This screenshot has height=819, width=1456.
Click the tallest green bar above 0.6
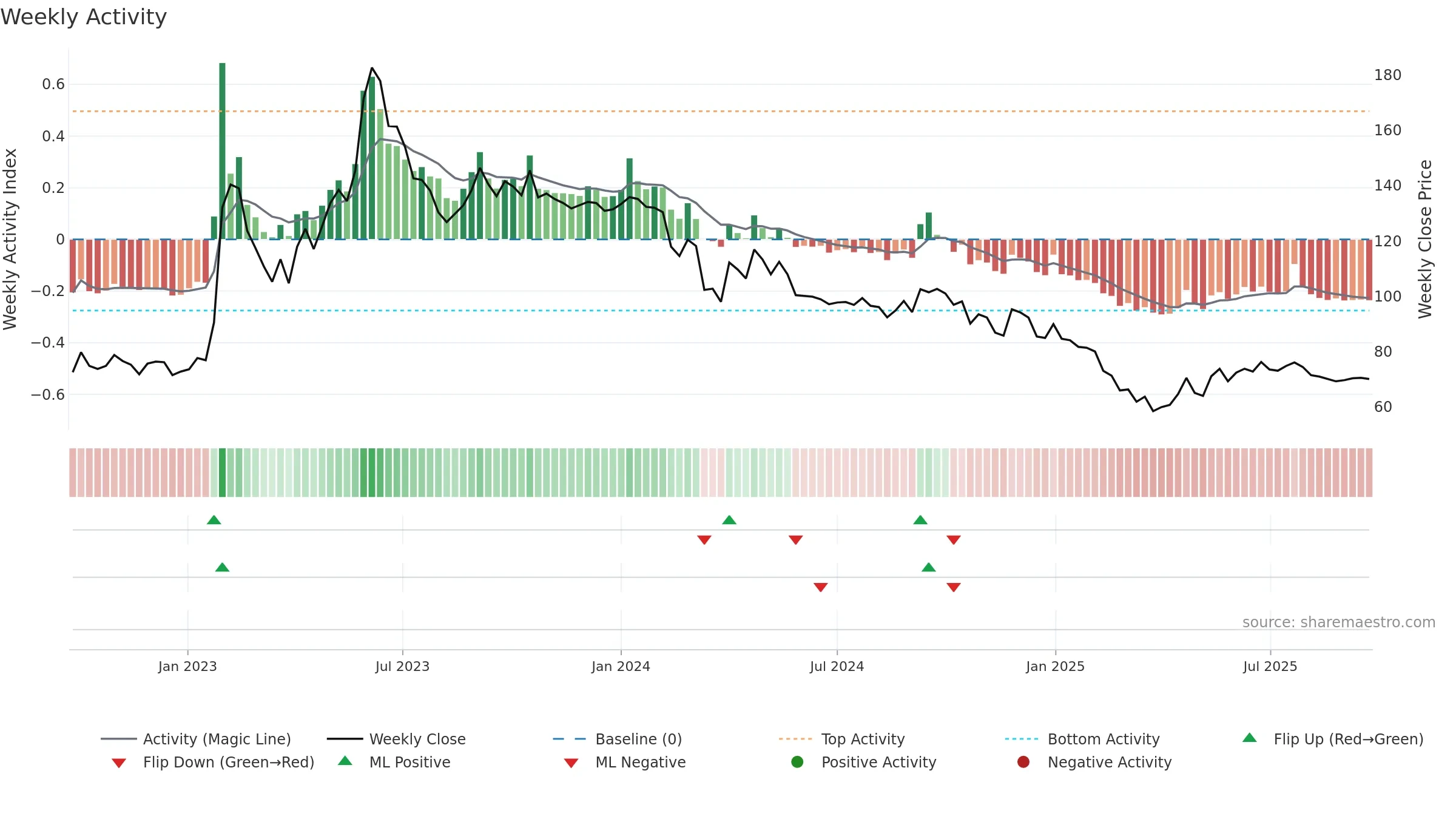(222, 151)
